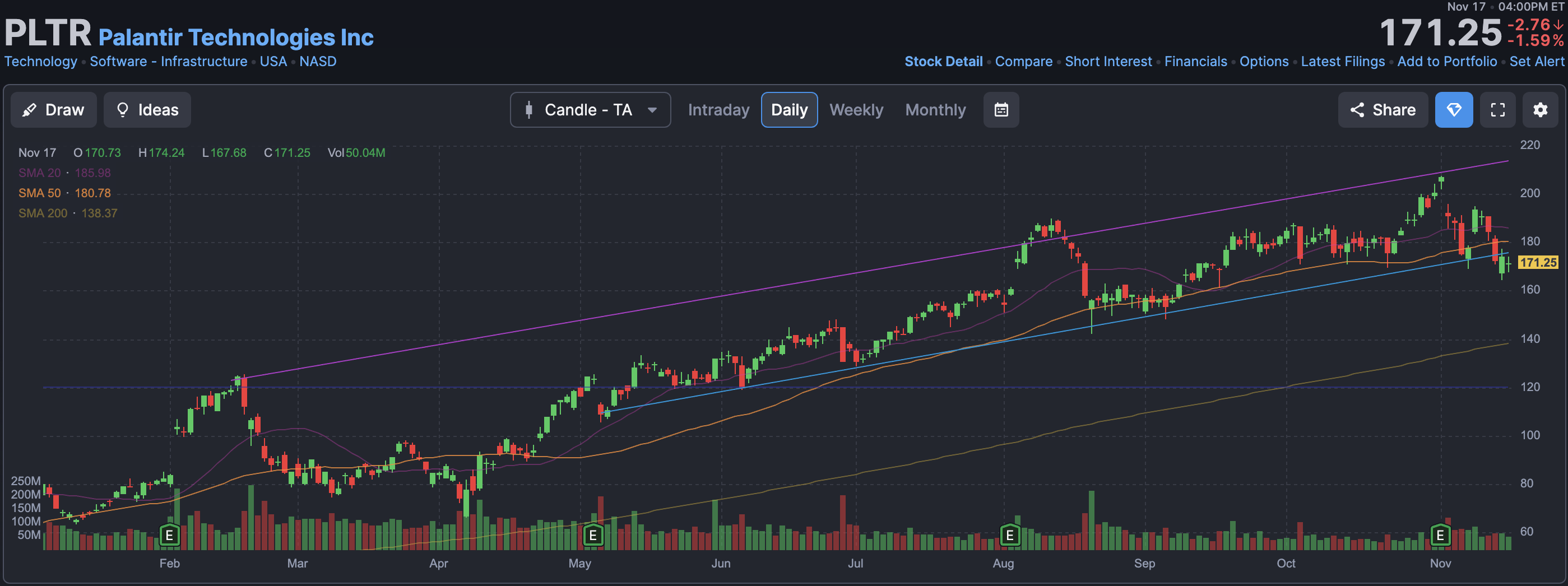Viewport: 1568px width, 586px height.
Task: Expand the Candle - TA chart type dropdown
Action: [x=590, y=110]
